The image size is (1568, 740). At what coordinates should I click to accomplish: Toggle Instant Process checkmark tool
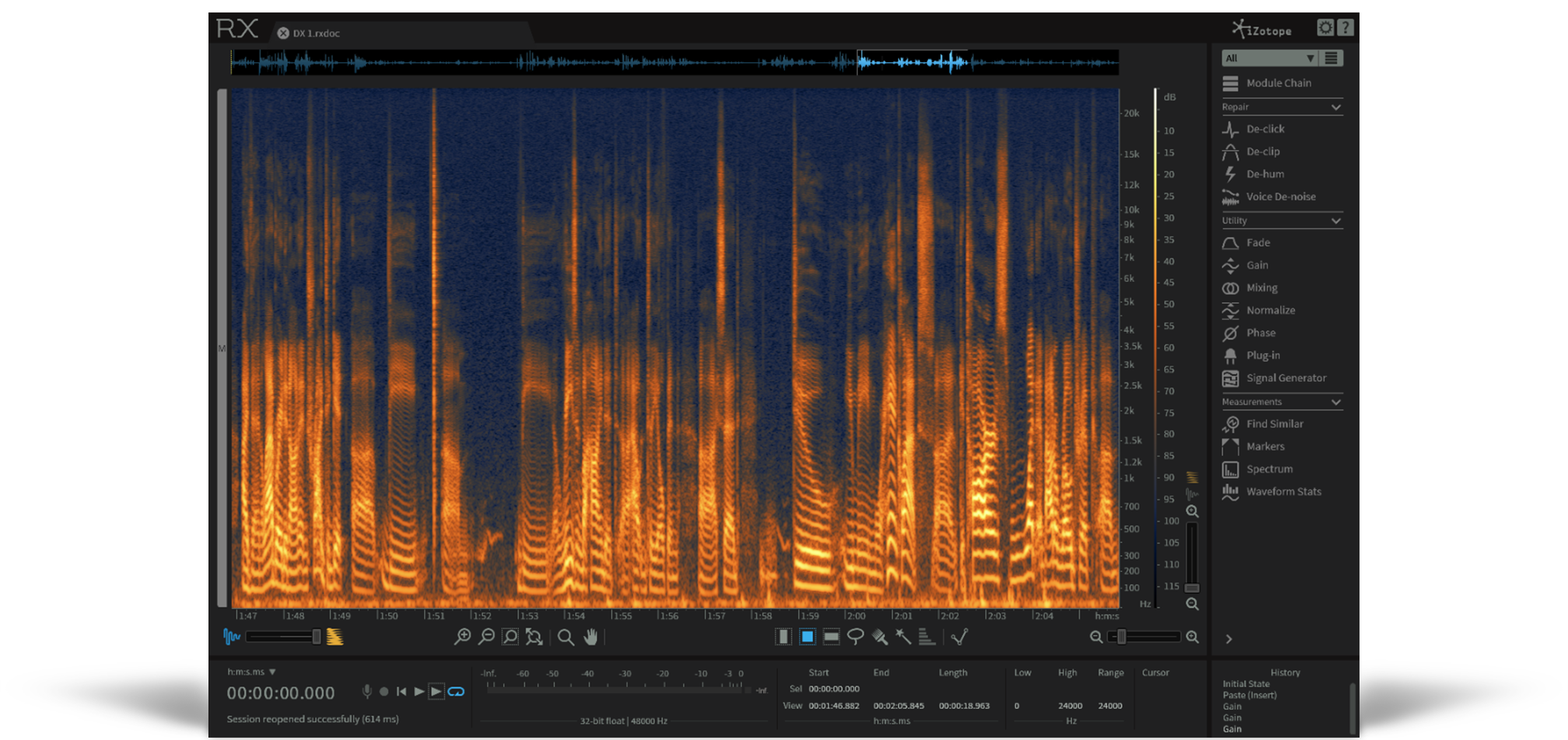[960, 637]
